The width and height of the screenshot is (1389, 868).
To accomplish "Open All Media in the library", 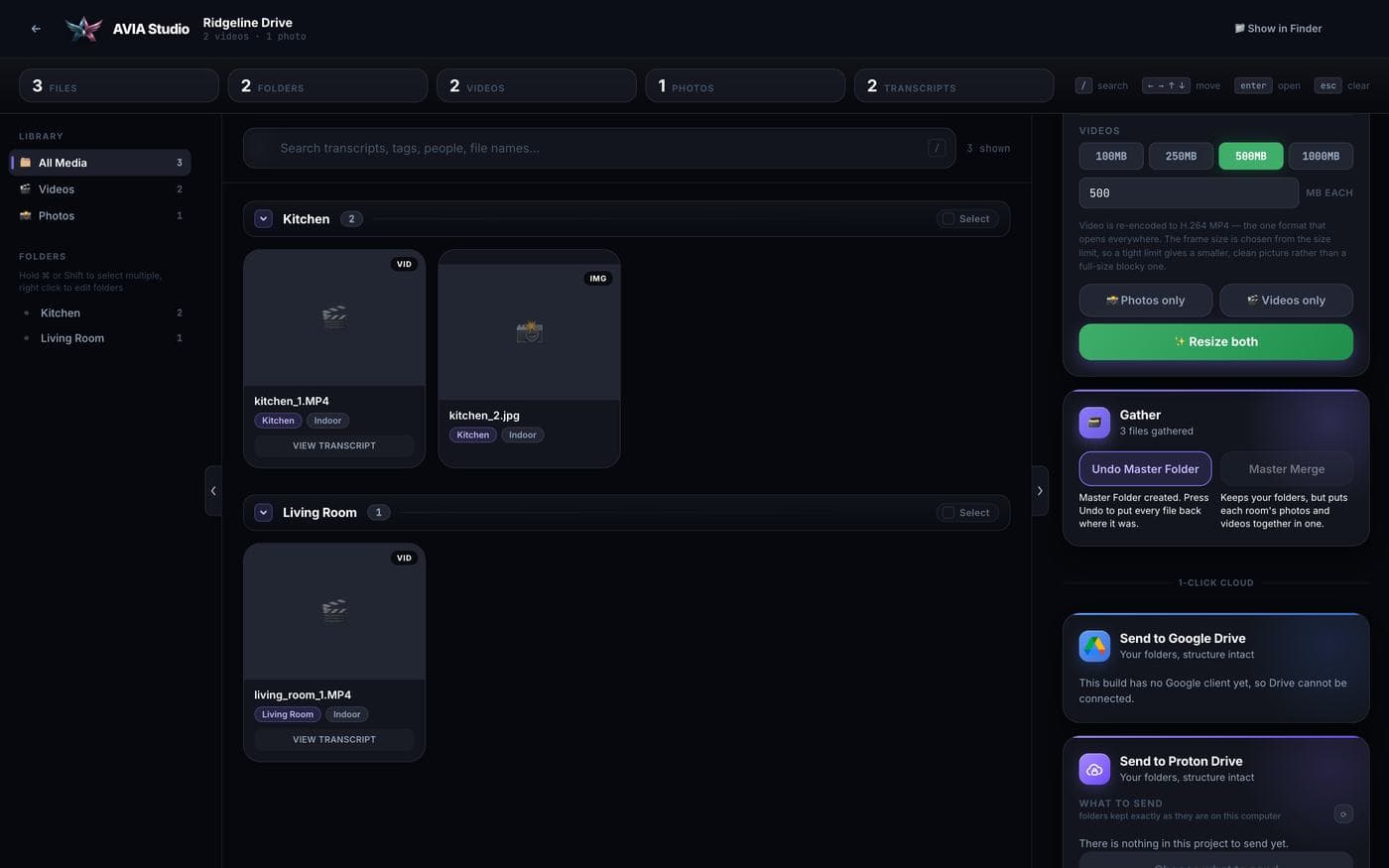I will click(101, 163).
